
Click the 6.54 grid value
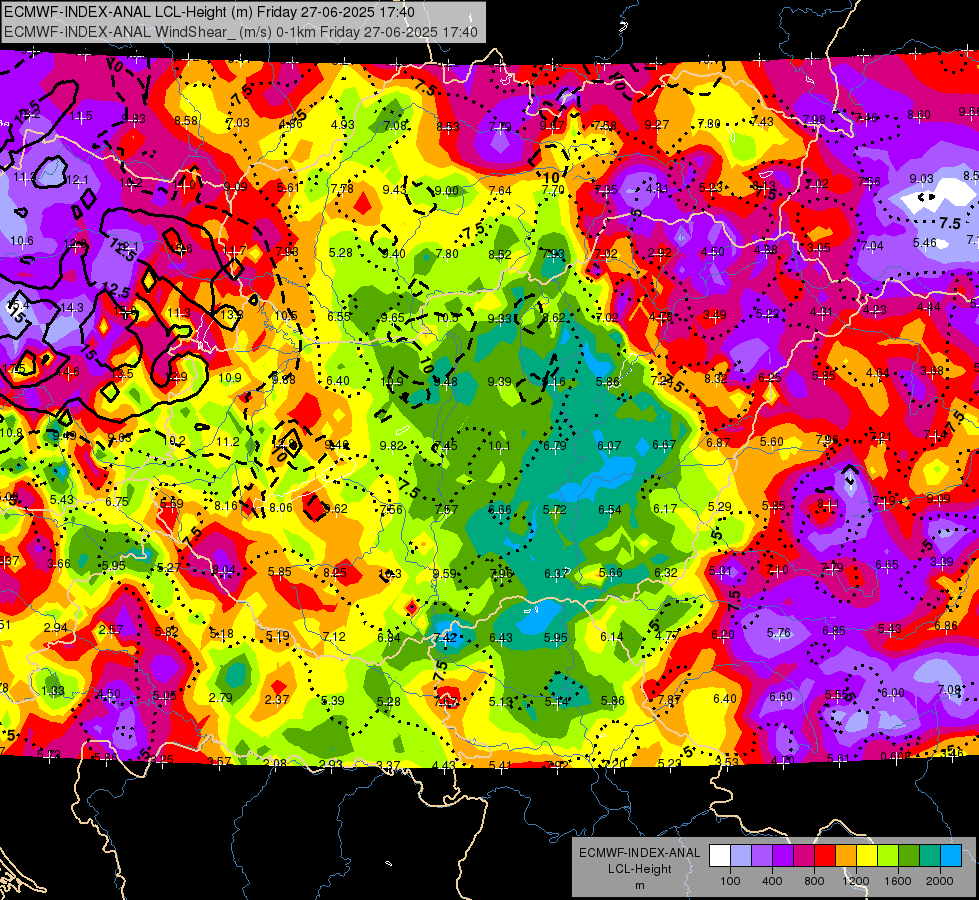pos(610,510)
